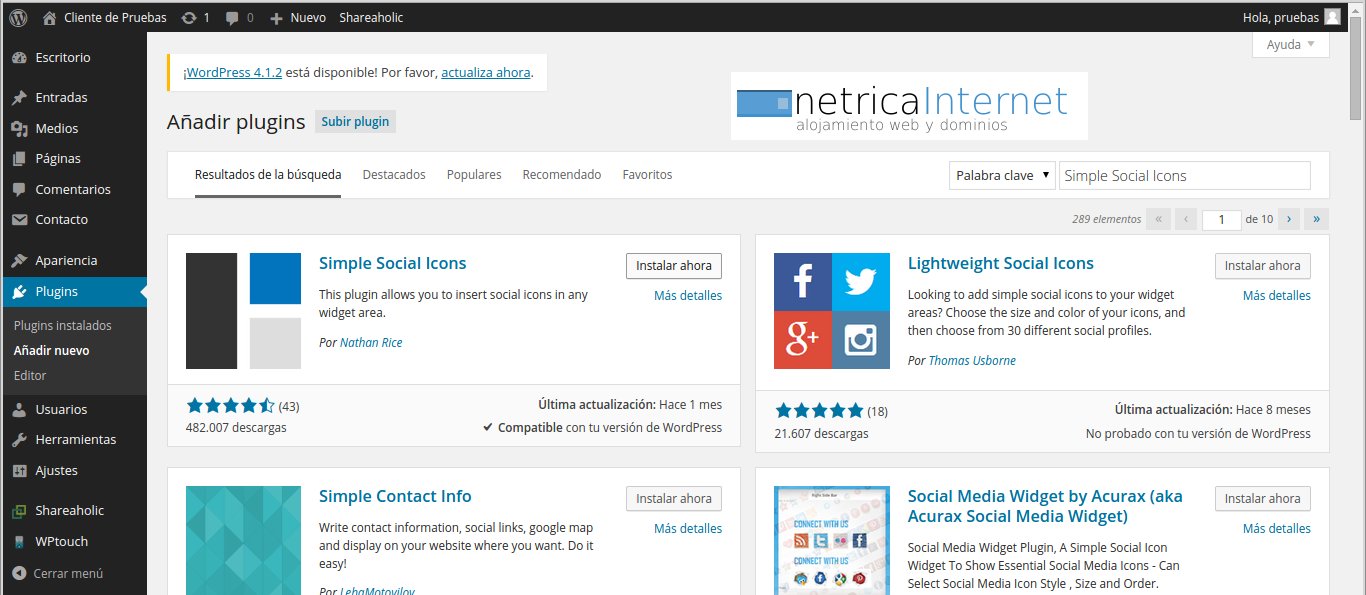Open the WordPress 4.1.2 link
Viewport: 1366px width, 595px height.
pyautogui.click(x=233, y=72)
